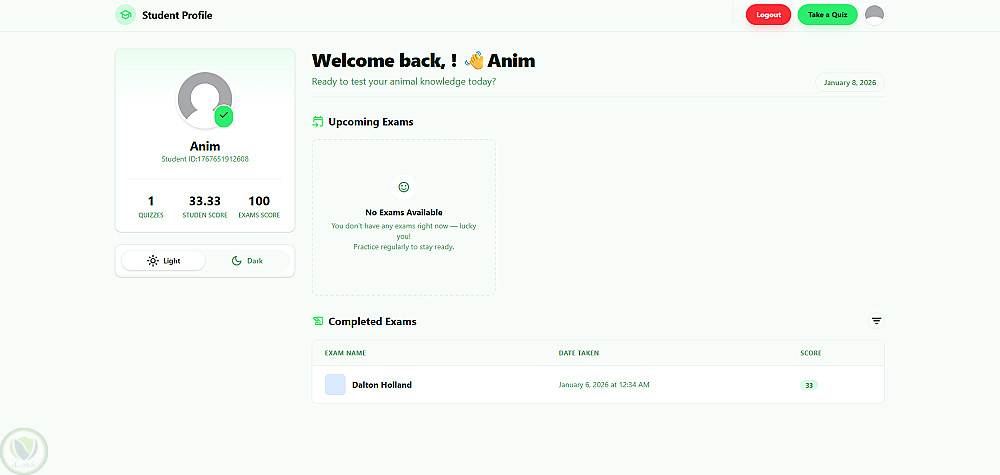Sort by the DATE TAKEN column header
This screenshot has height=475, width=1000.
tap(578, 353)
